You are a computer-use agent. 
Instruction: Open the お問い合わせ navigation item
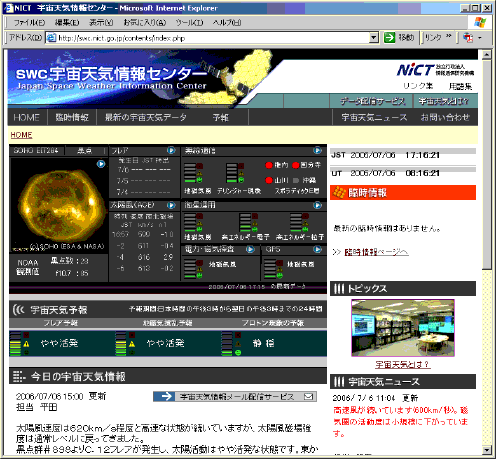[445, 117]
